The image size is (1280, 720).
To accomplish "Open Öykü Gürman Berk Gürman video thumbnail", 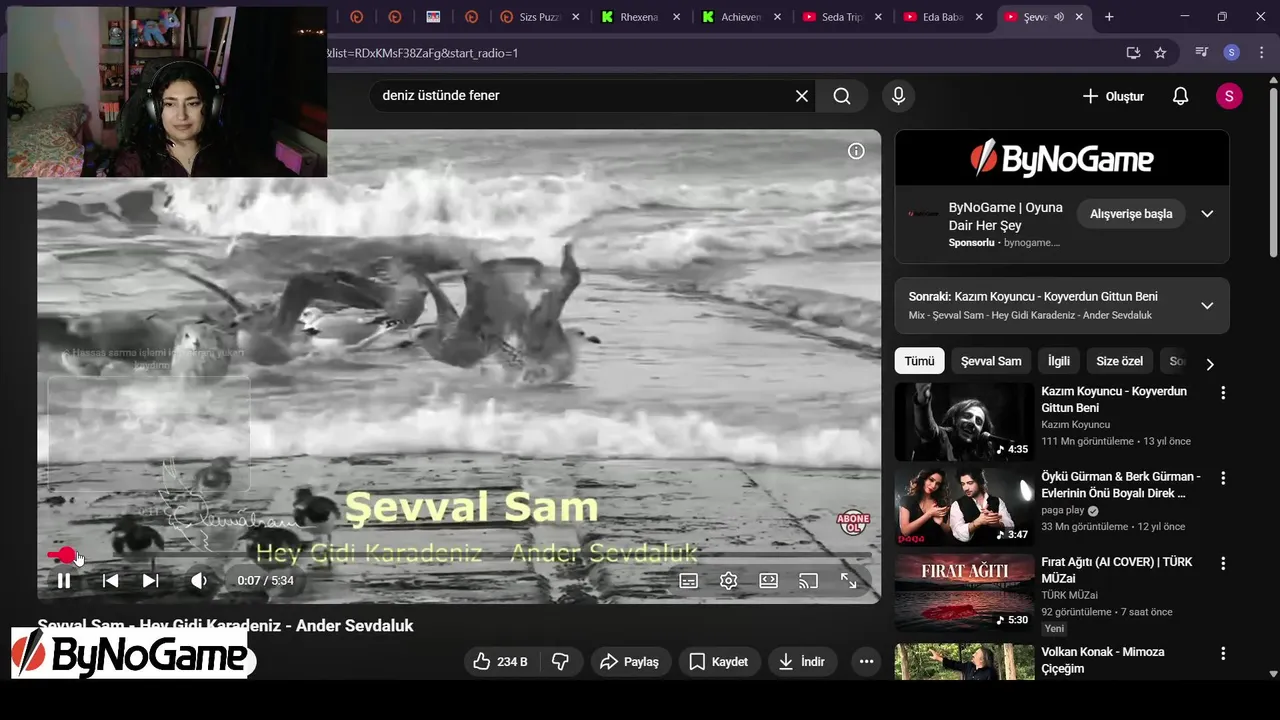I will [x=964, y=507].
